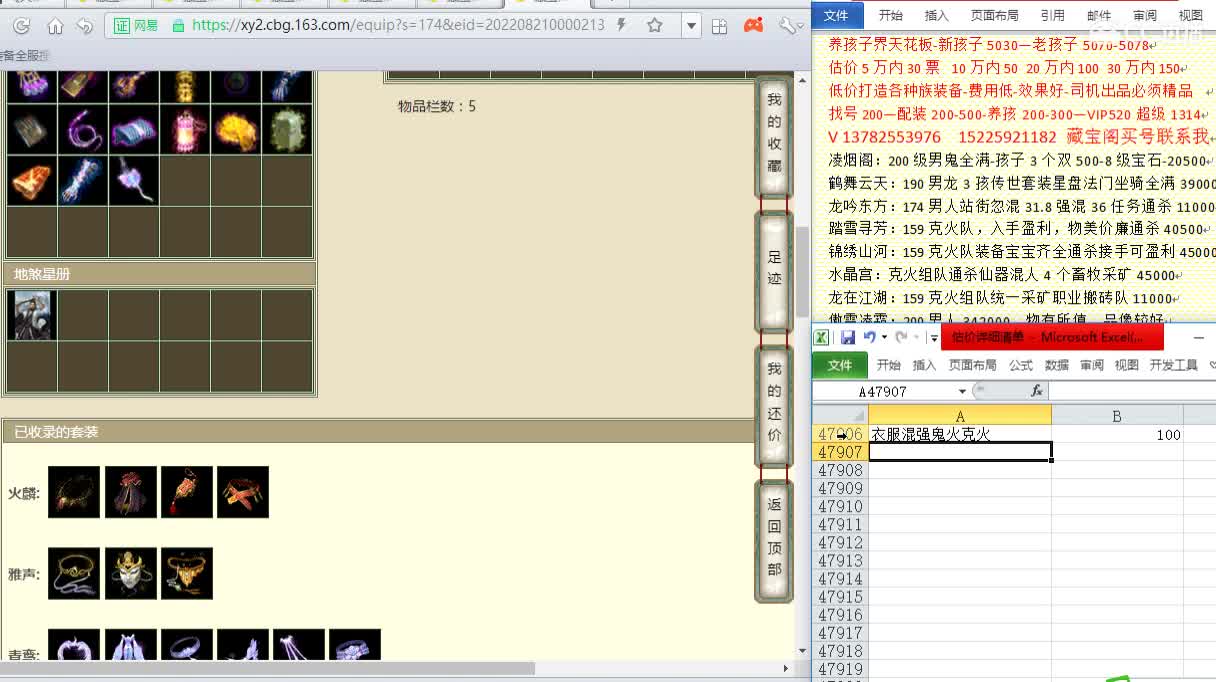1216x682 pixels.
Task: Select the grey armor item in inventory
Action: click(x=32, y=129)
